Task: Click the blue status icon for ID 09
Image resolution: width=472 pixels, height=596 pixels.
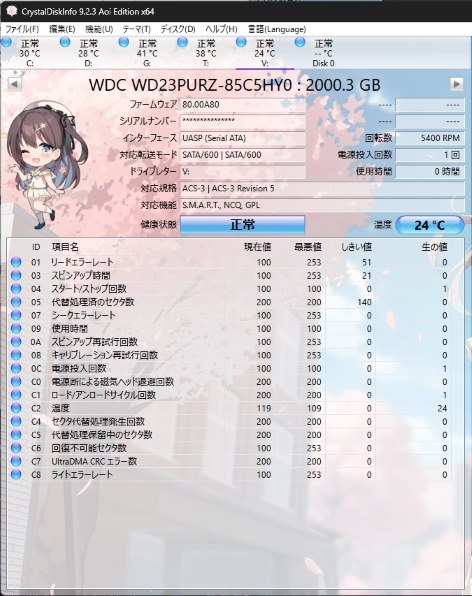Action: (x=16, y=328)
